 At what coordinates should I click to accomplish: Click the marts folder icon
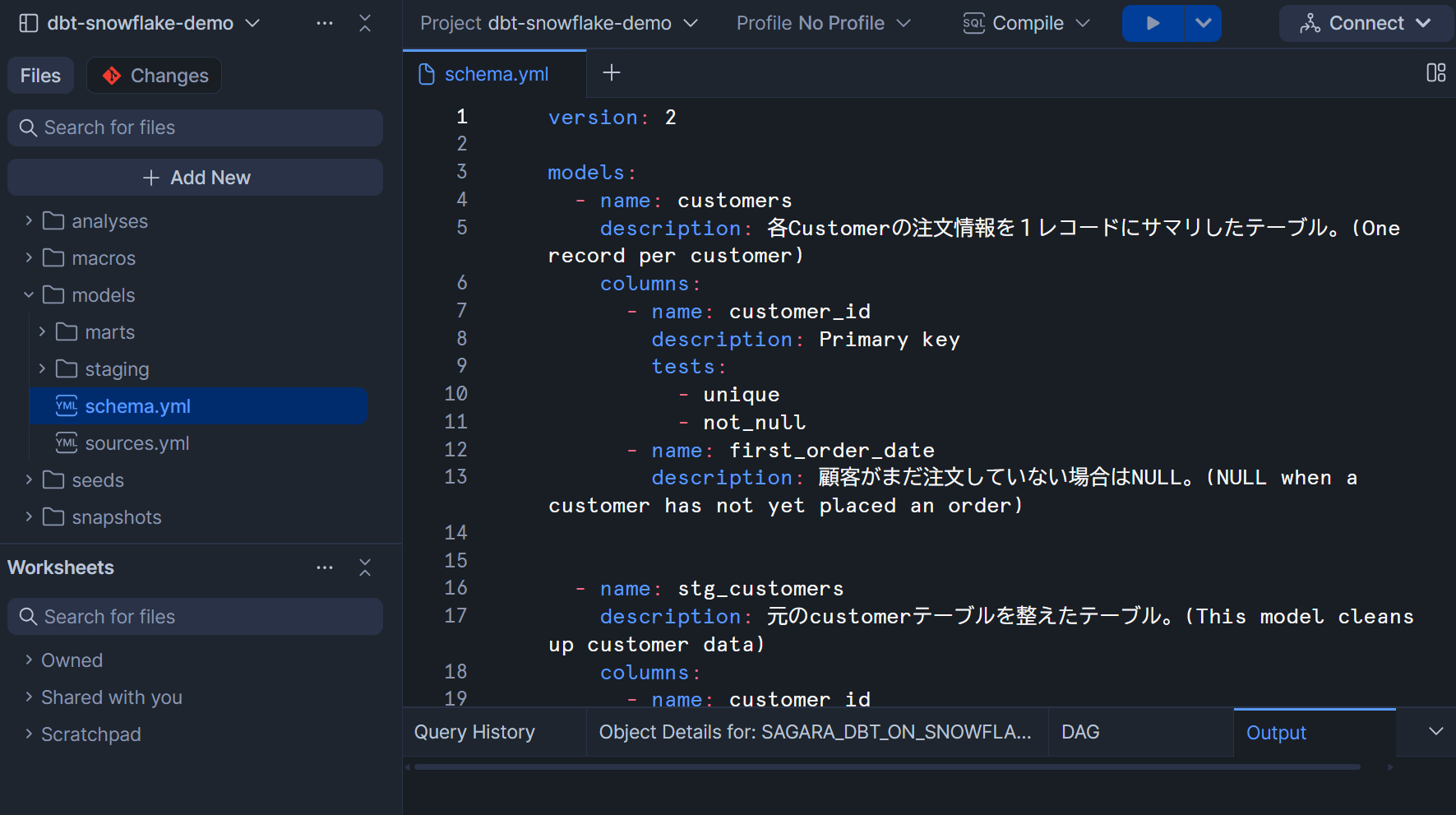pyautogui.click(x=67, y=331)
